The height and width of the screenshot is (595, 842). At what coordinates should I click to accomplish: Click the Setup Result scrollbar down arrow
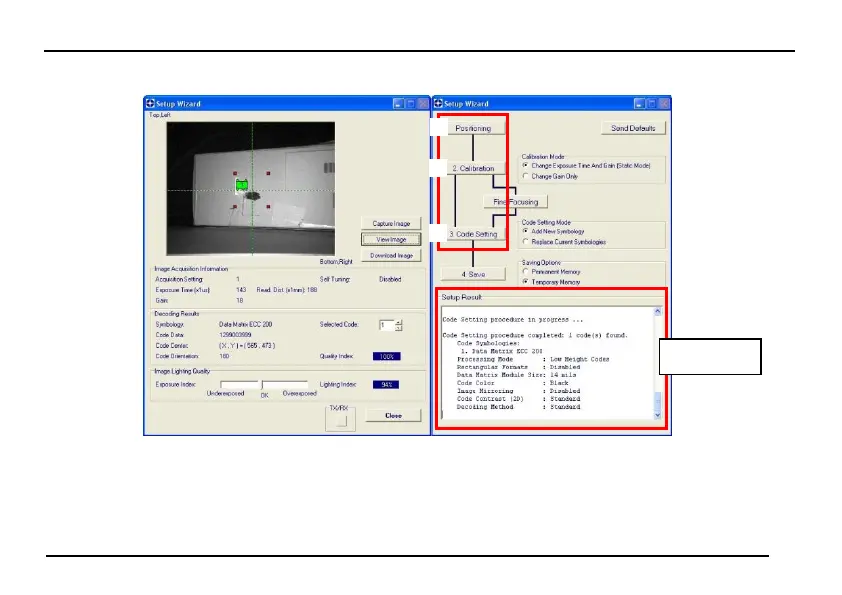(x=658, y=416)
